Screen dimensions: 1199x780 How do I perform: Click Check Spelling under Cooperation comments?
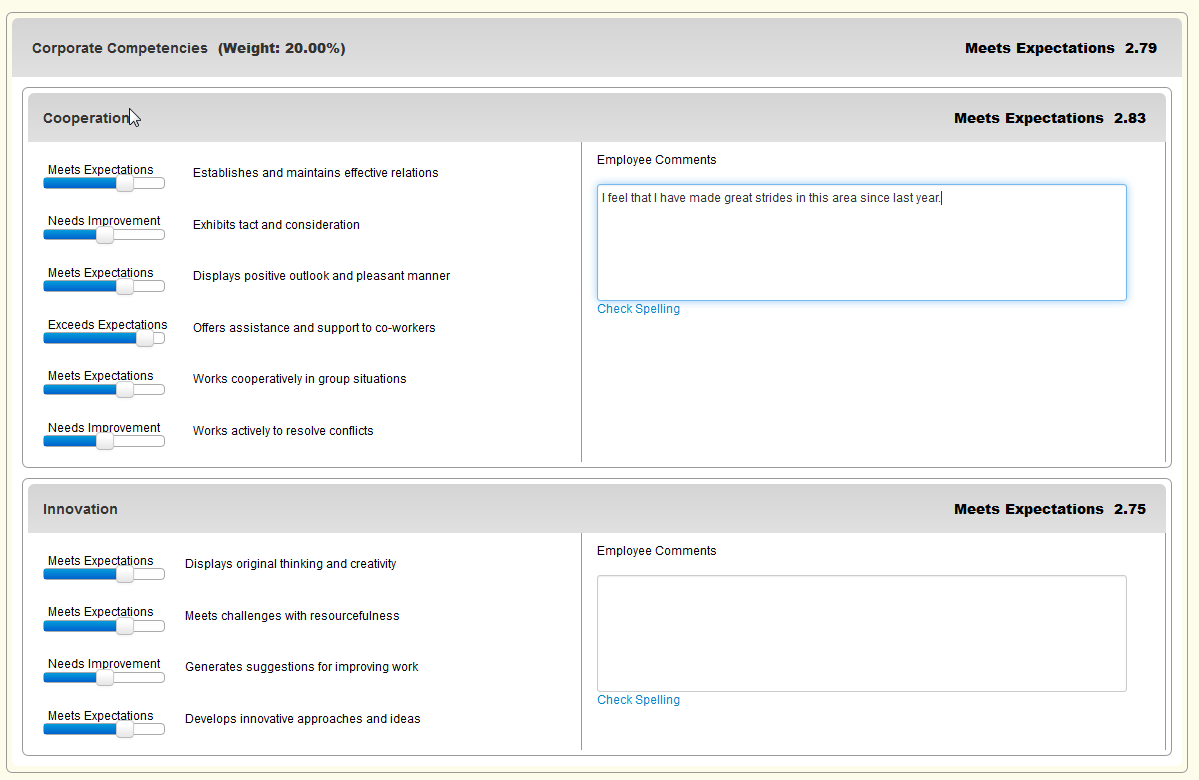(x=638, y=309)
